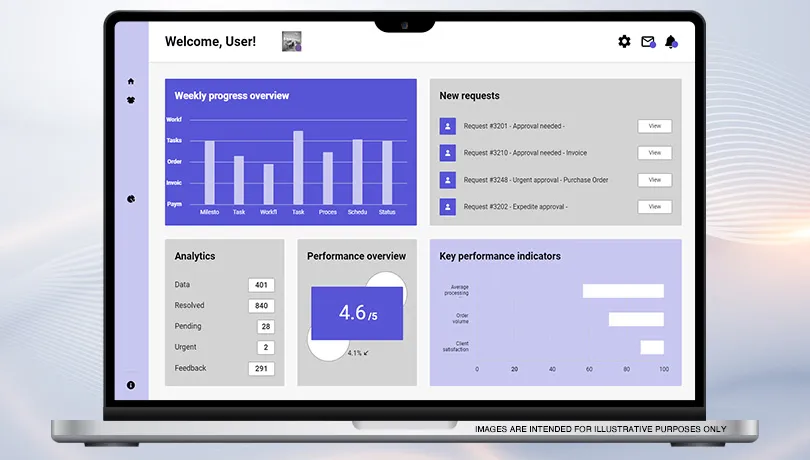Click user icon beside Request #3248
810x460 pixels.
(x=448, y=180)
